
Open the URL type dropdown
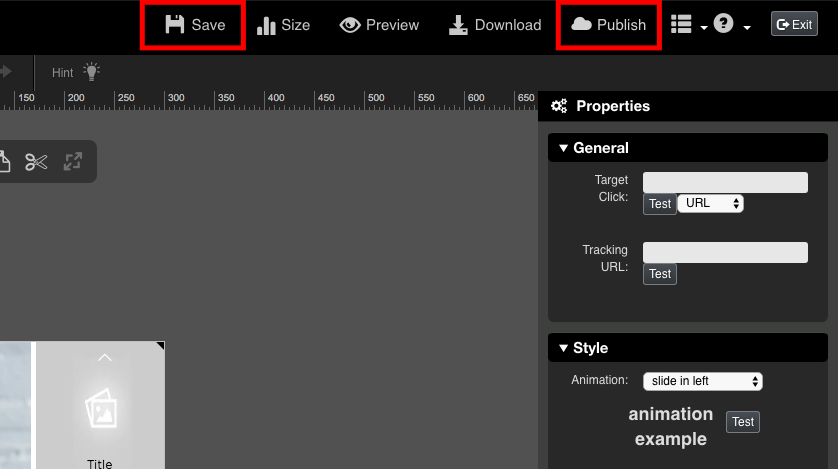[x=710, y=203]
